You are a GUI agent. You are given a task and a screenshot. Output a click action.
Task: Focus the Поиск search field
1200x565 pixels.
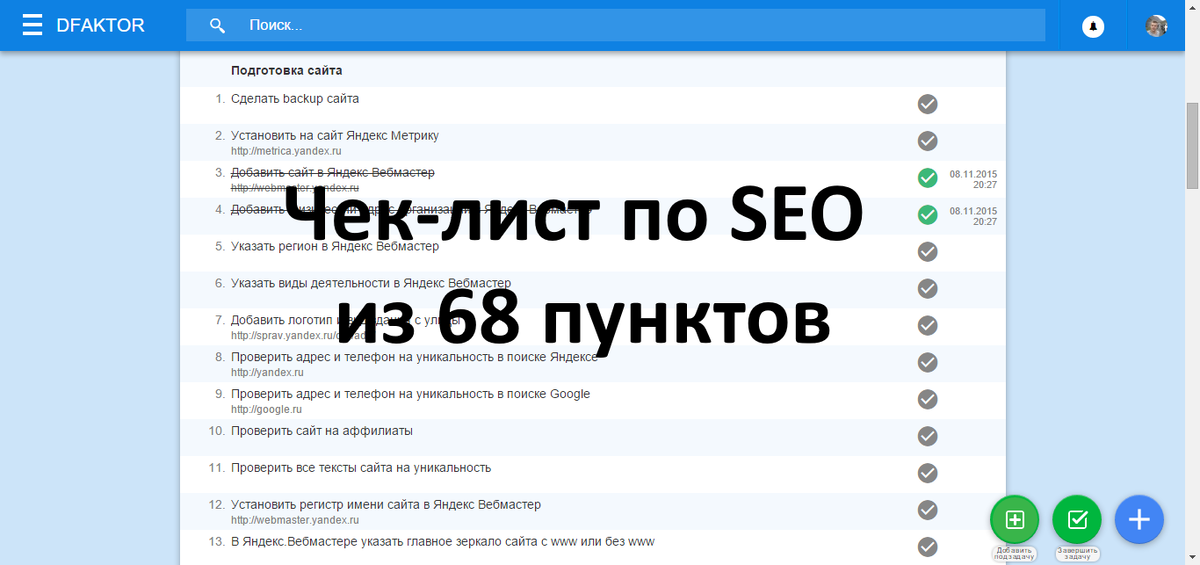tap(615, 25)
